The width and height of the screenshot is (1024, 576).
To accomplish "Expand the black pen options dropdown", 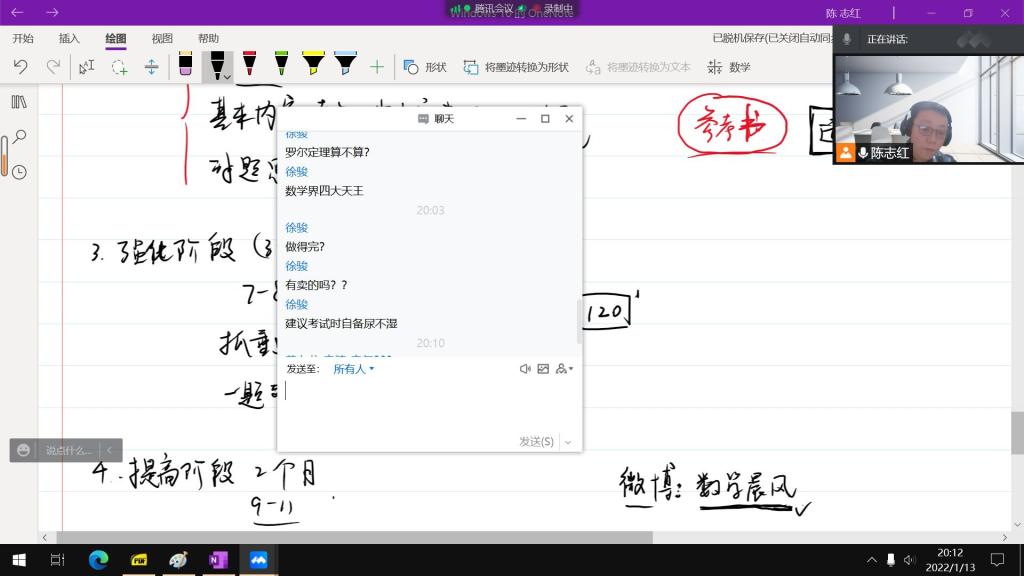I will tap(229, 76).
